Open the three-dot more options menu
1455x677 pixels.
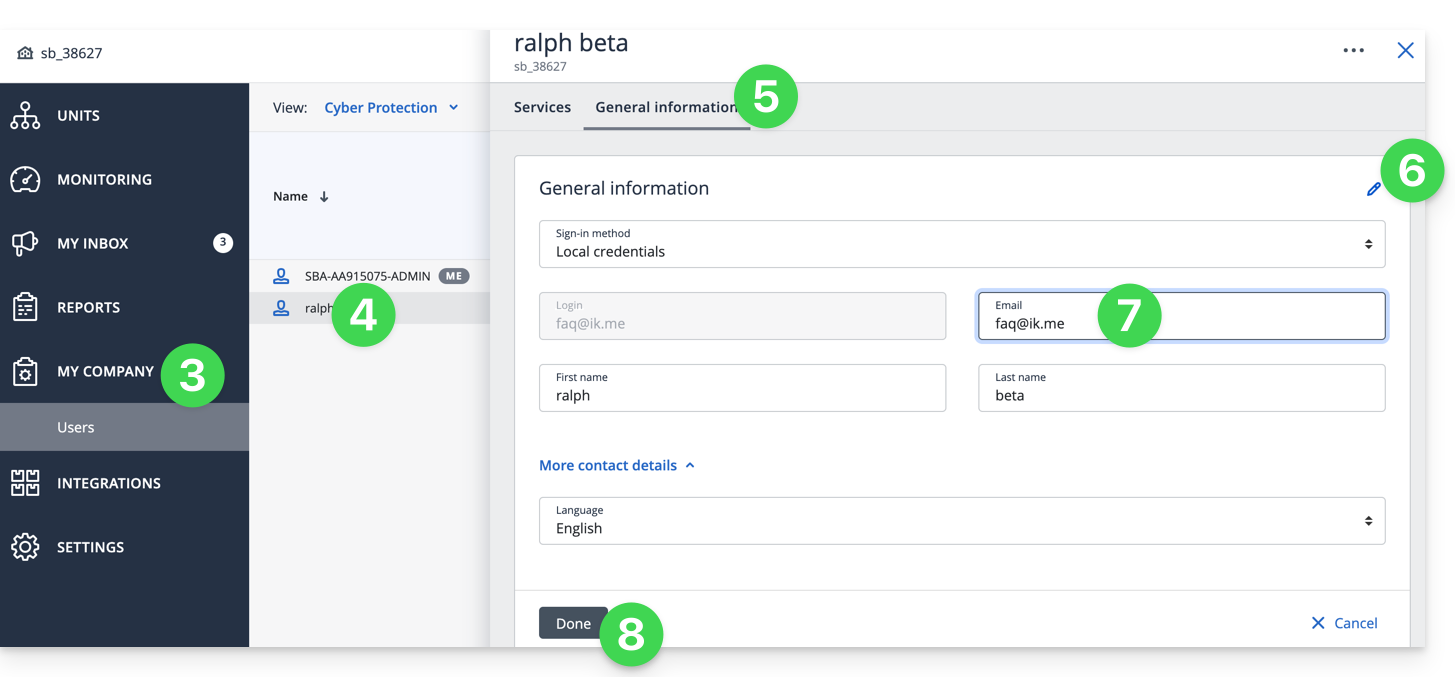[1353, 51]
